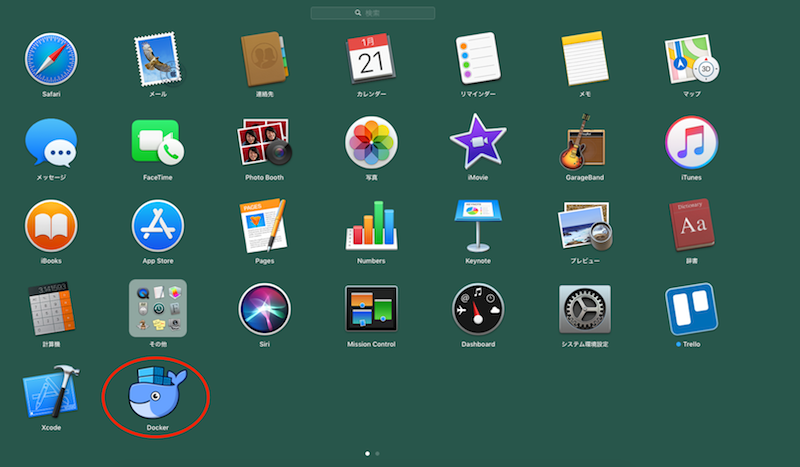Open GarageBand
800x467 pixels.
[585, 142]
